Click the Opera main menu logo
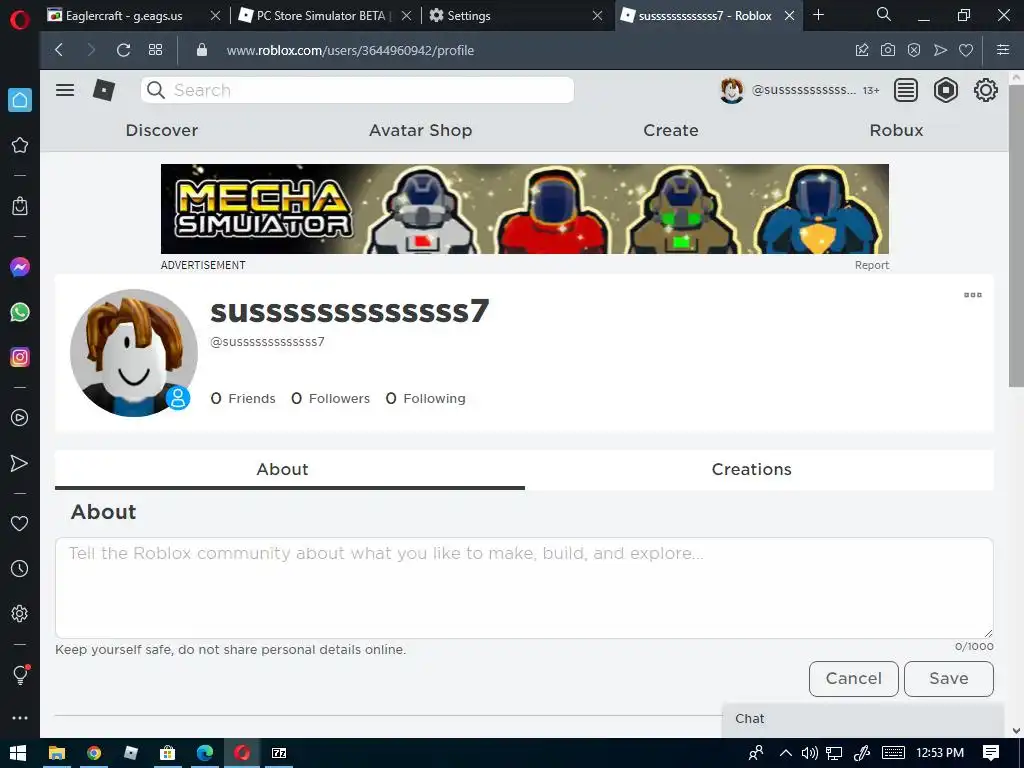Viewport: 1024px width, 768px height. pos(20,20)
